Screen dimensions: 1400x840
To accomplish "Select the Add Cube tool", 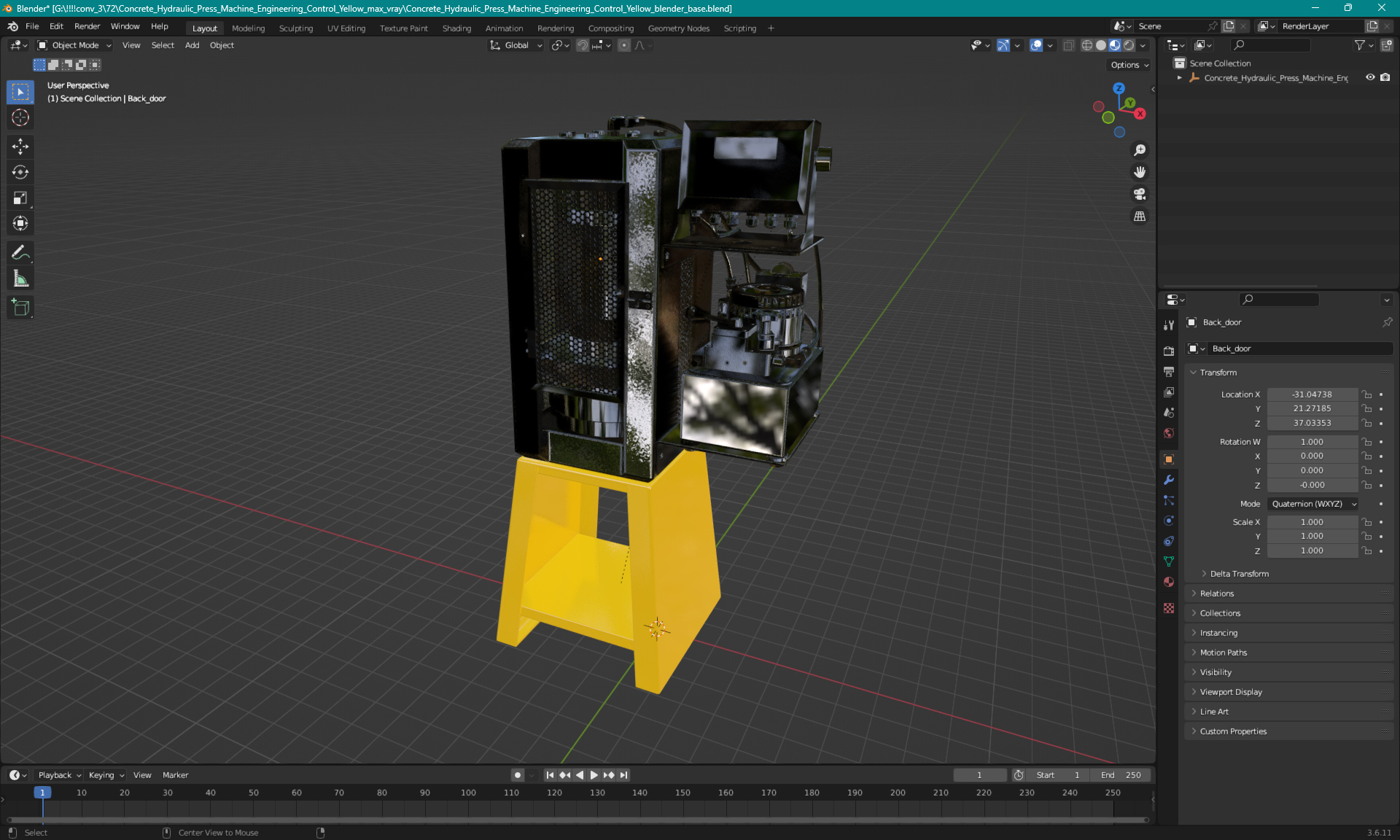I will (20, 308).
